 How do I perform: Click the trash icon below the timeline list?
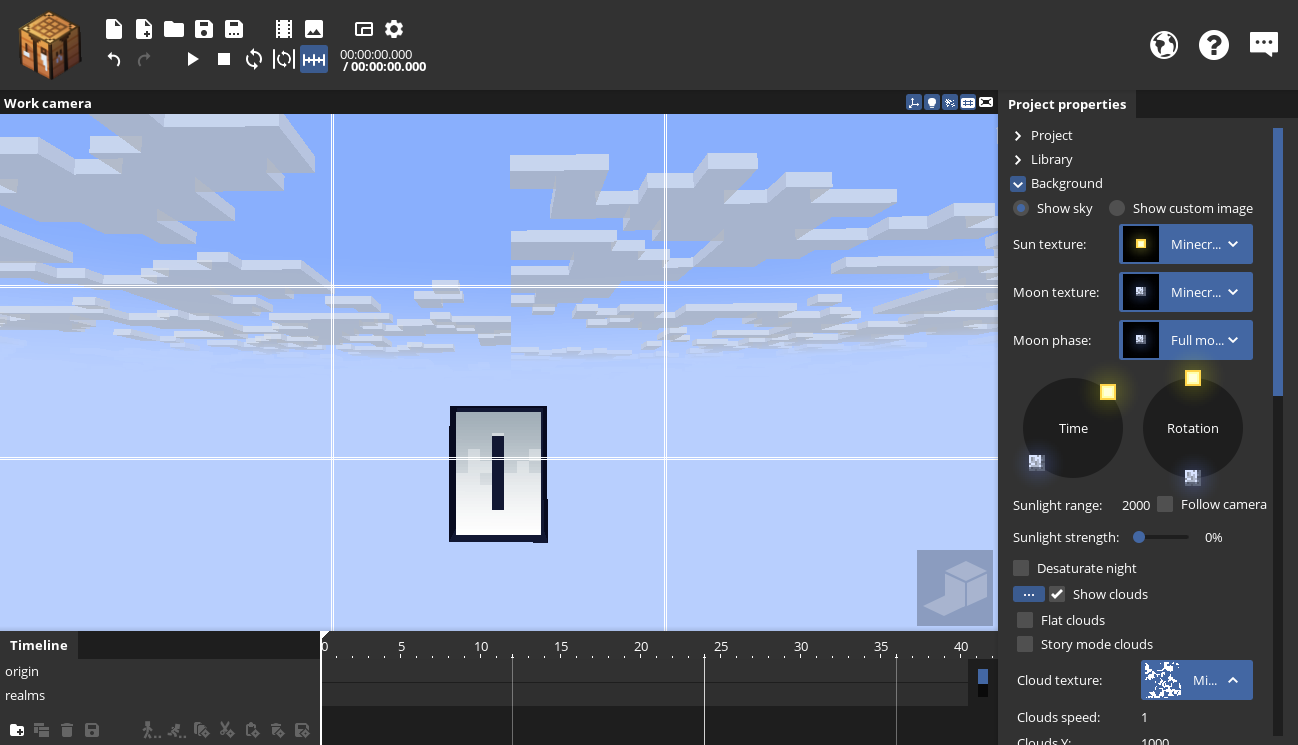[67, 730]
